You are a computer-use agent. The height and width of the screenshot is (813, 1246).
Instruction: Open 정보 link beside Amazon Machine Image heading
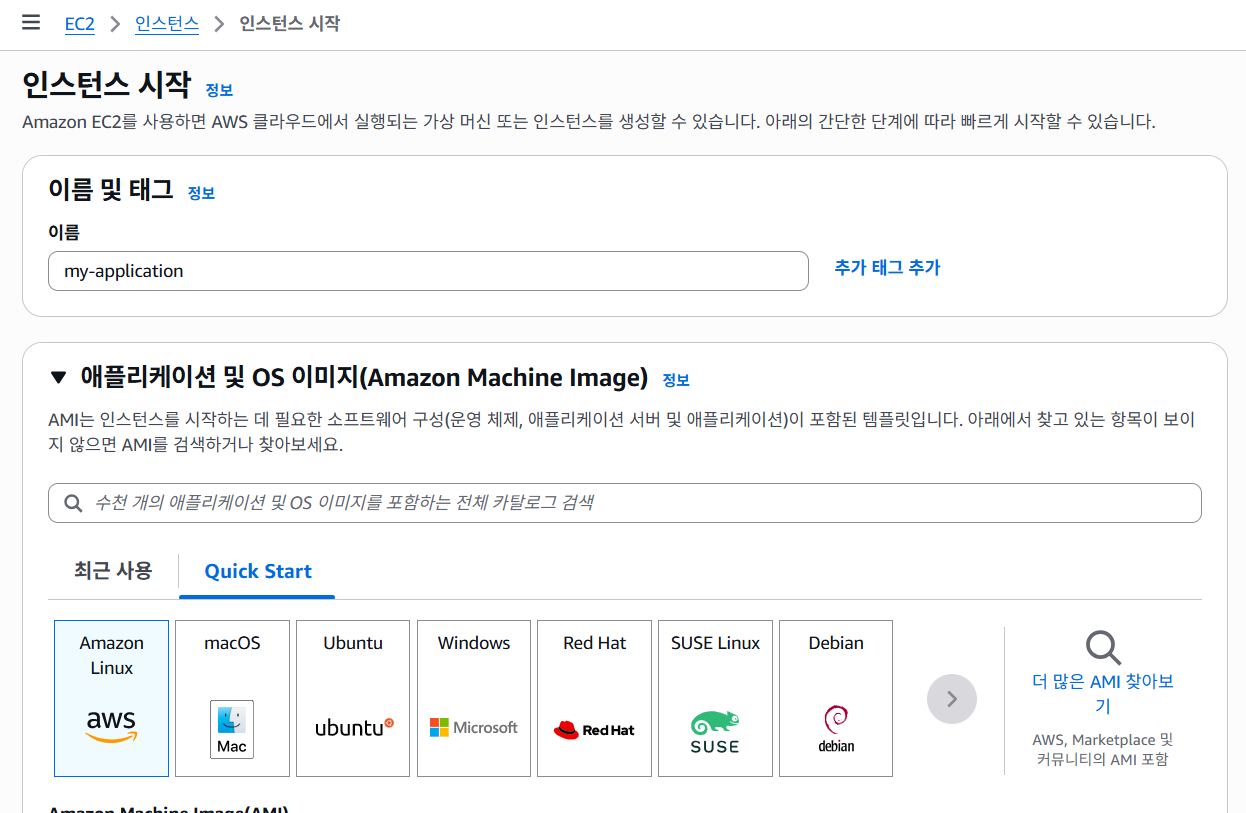(x=676, y=380)
